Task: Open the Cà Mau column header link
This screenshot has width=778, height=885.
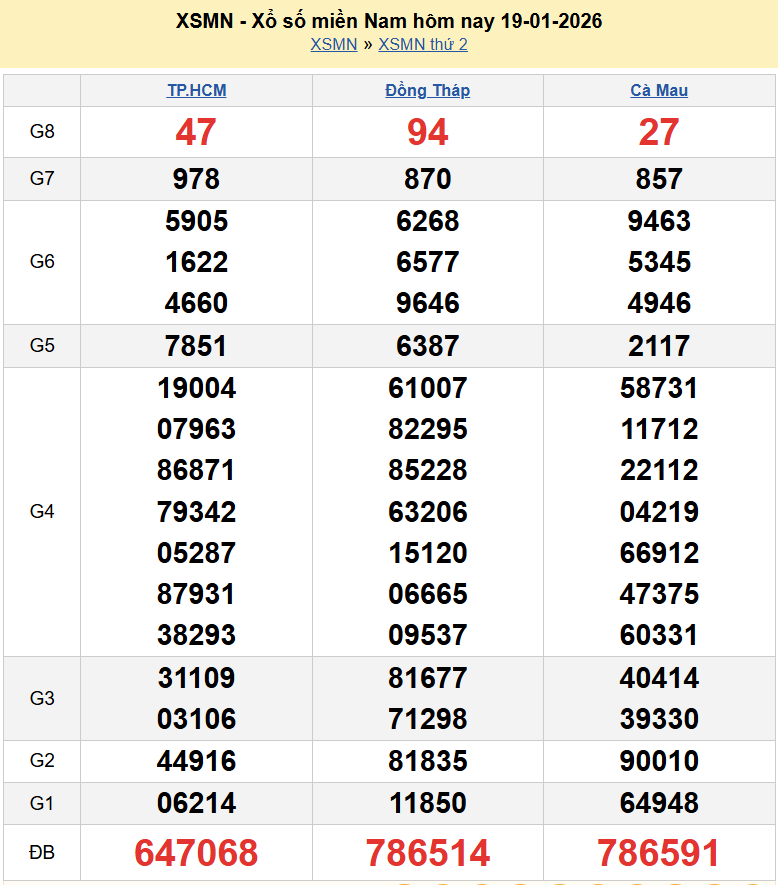Action: pyautogui.click(x=659, y=90)
